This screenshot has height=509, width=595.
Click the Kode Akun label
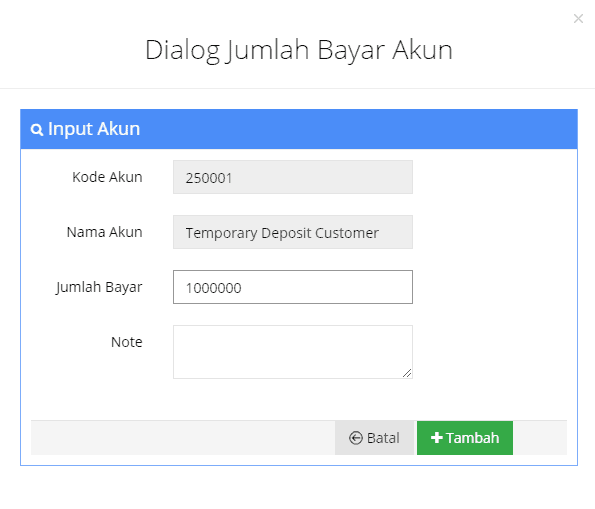107,177
